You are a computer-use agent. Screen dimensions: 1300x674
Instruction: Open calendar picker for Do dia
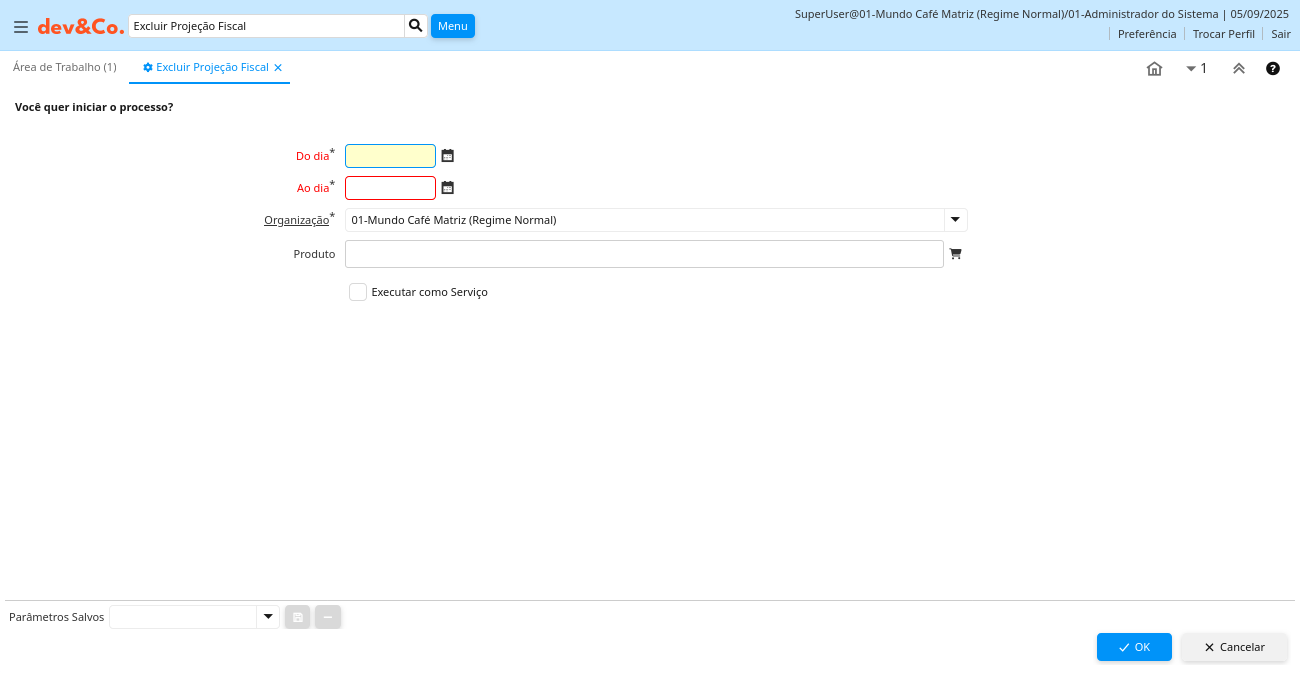[x=448, y=156]
